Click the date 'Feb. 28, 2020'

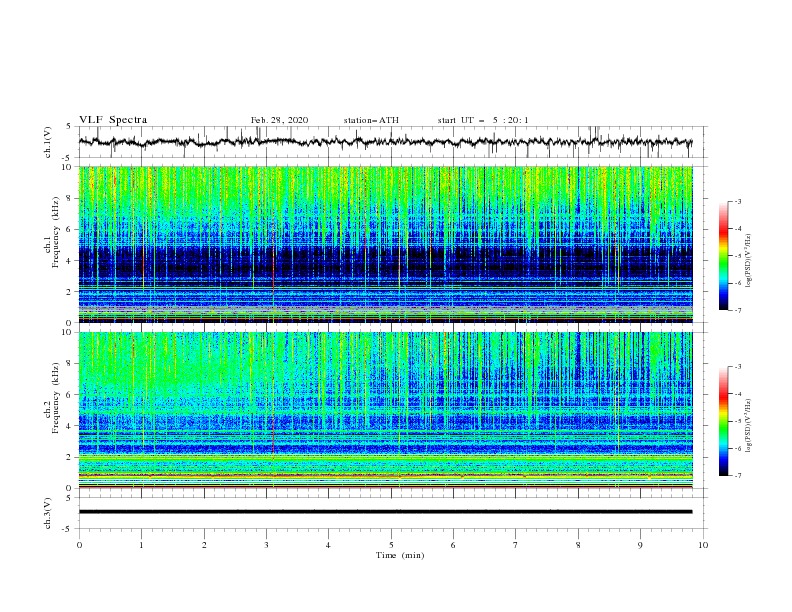[279, 120]
